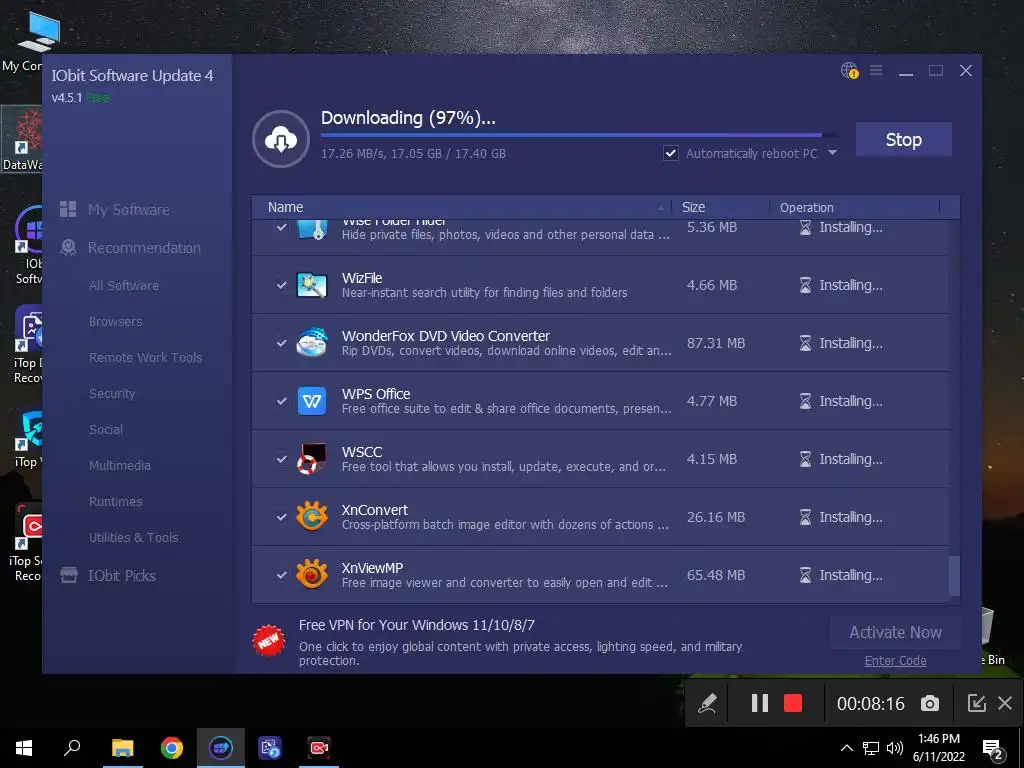Click the IObit Software Updater taskbar icon
Image resolution: width=1024 pixels, height=768 pixels.
pos(221,748)
